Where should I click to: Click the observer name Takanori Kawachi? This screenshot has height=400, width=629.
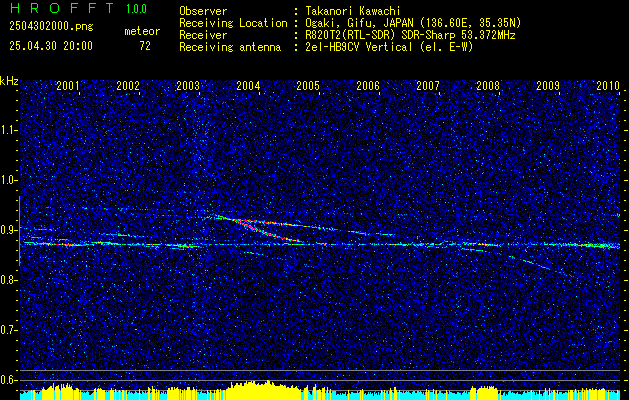(353, 12)
